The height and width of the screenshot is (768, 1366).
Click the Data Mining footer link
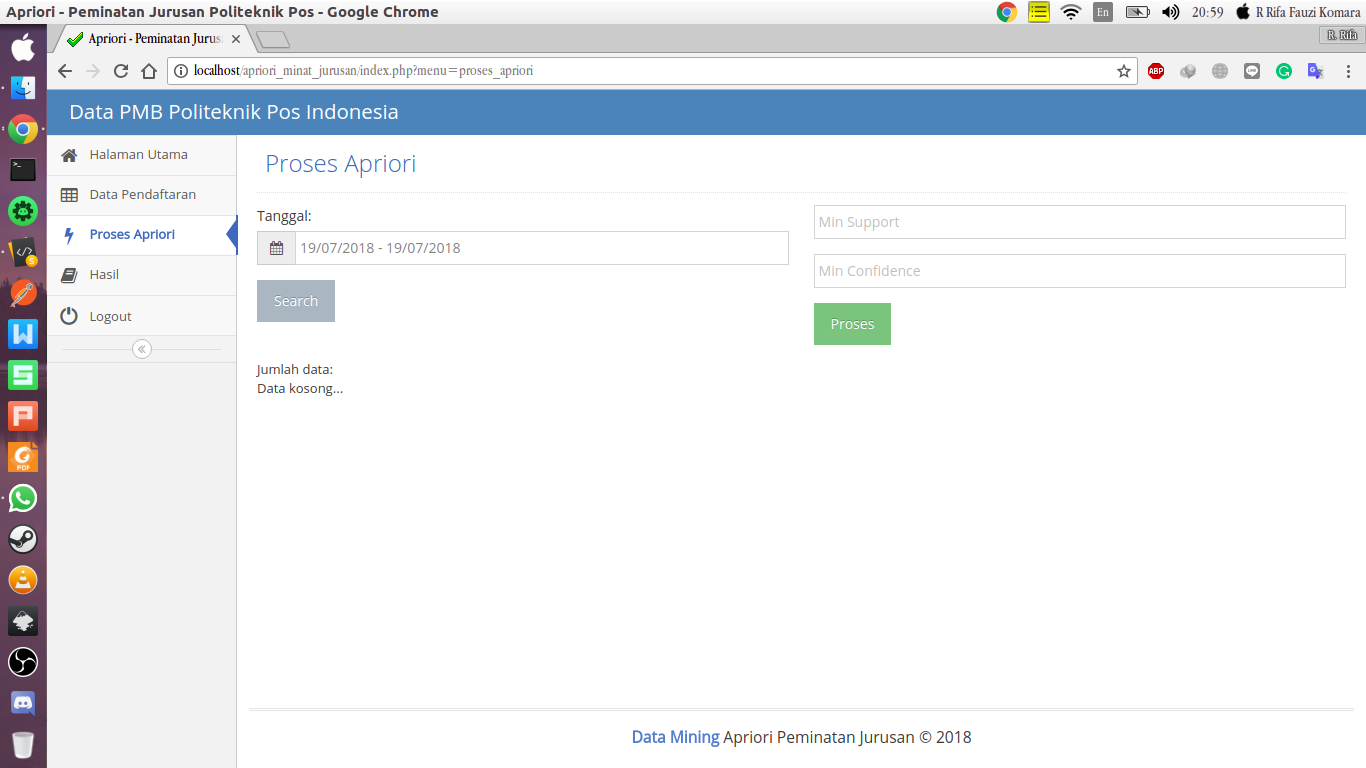coord(675,737)
